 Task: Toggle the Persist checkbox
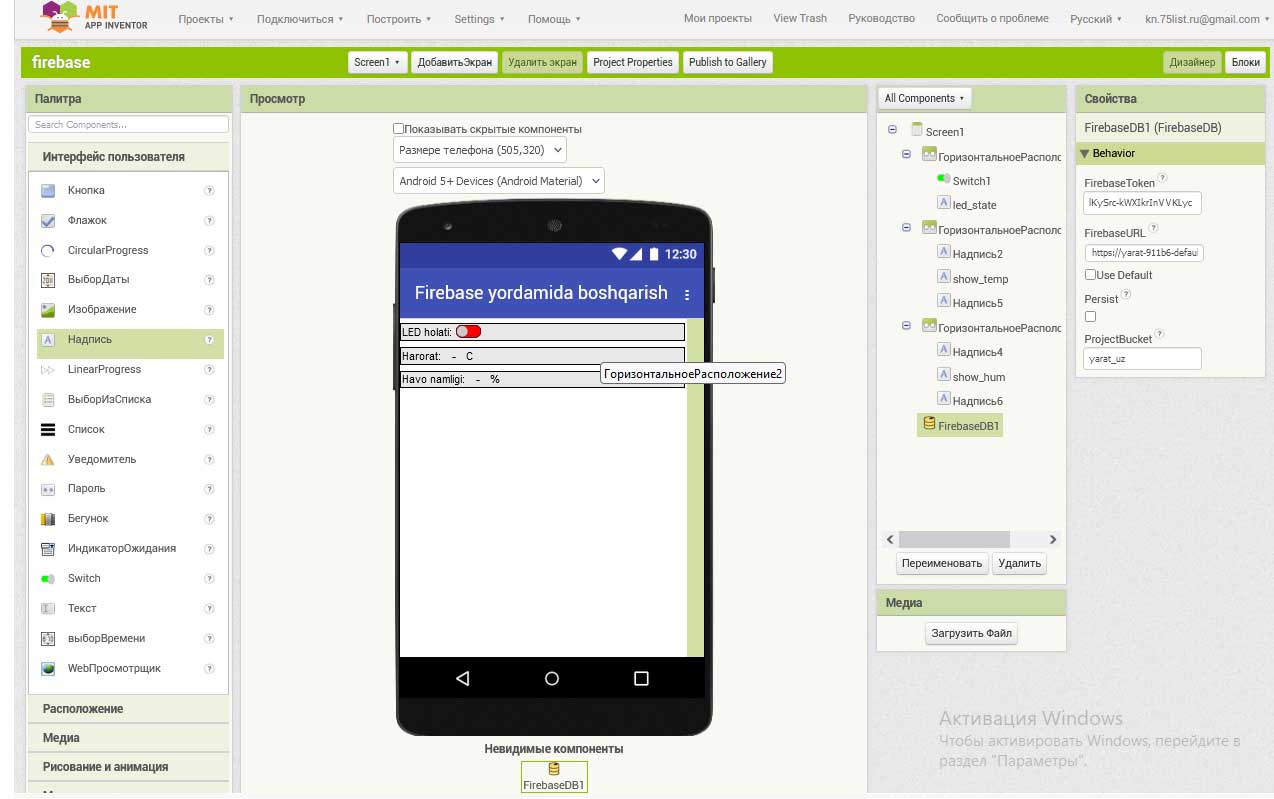point(1091,317)
